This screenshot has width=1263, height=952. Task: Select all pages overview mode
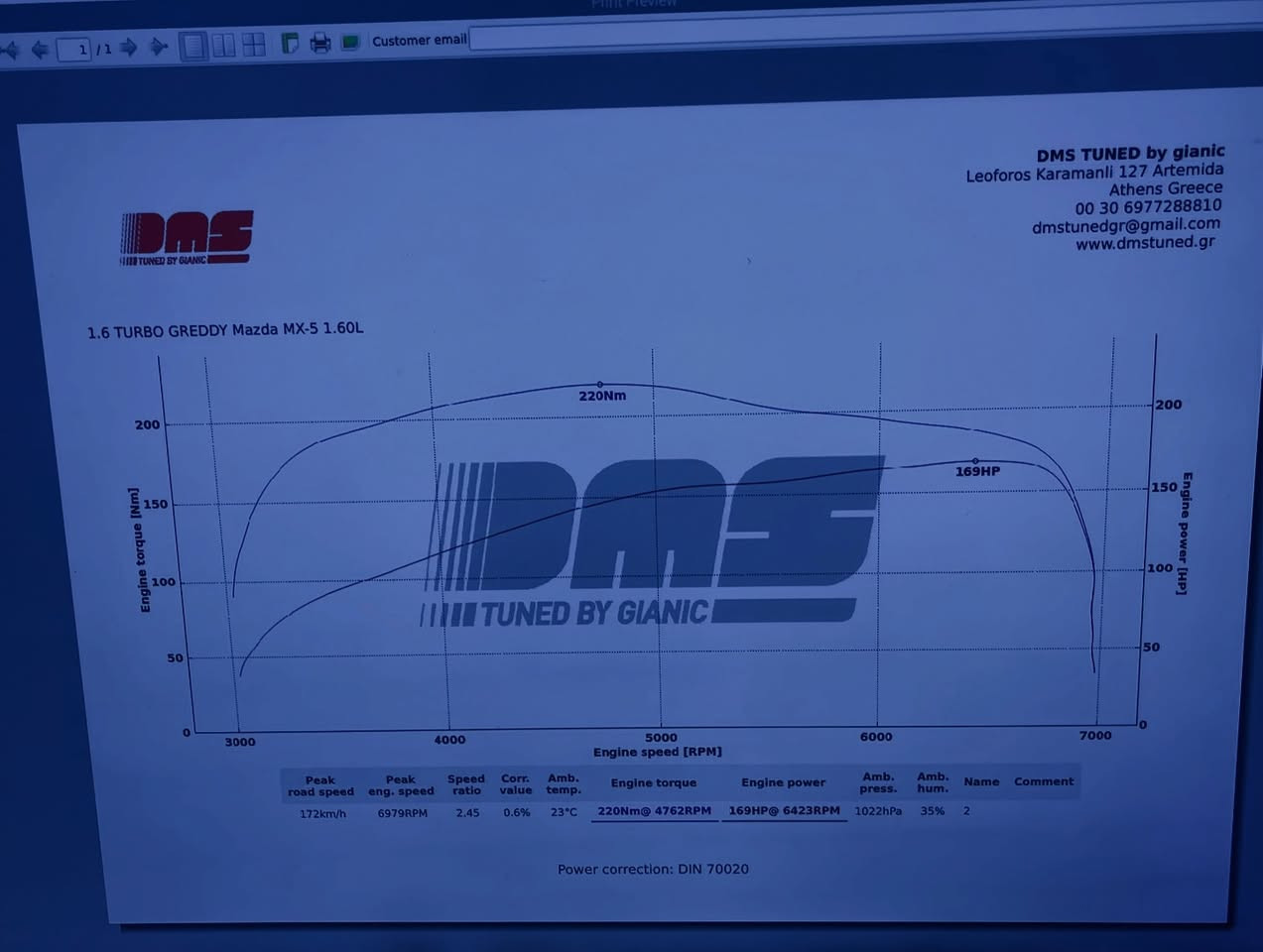[254, 45]
